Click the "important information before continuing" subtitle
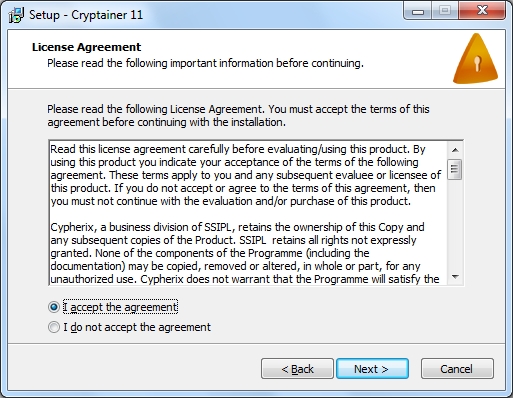Screen dimensions: 513x398 [267, 63]
